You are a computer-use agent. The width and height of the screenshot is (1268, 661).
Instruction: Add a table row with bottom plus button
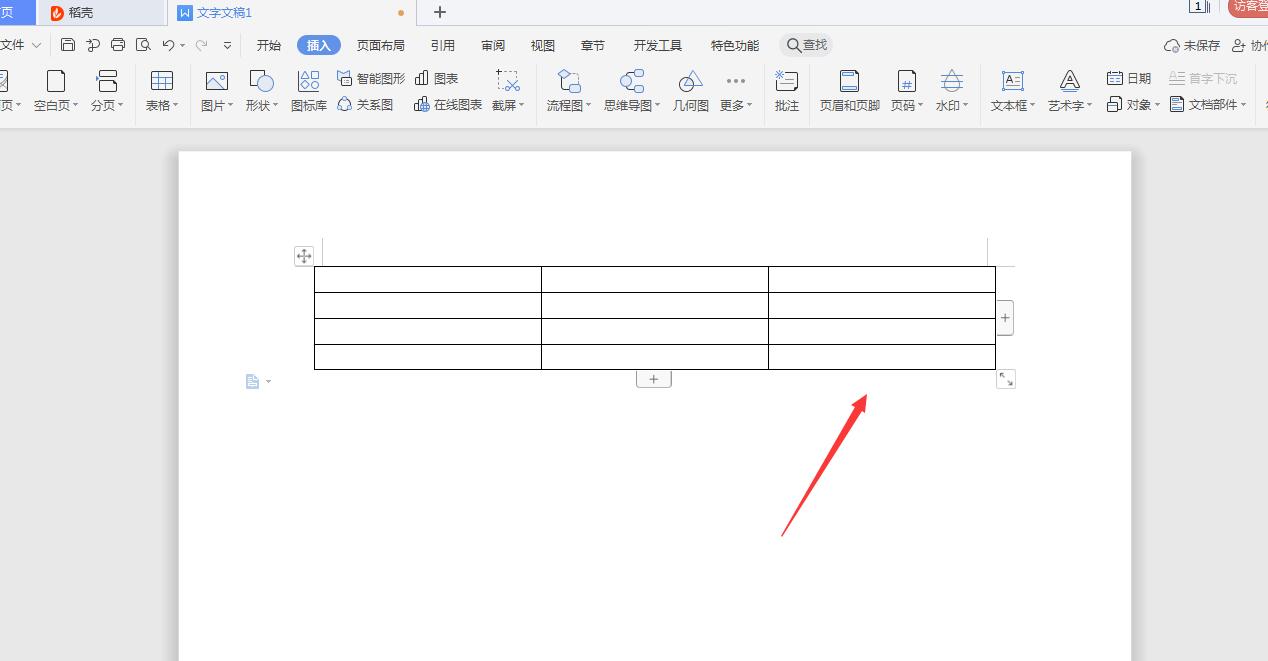[654, 379]
